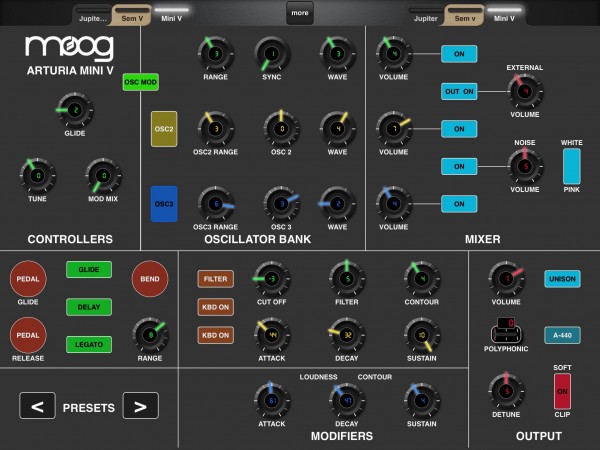
Task: Toggle the green Delay button
Action: [x=89, y=307]
